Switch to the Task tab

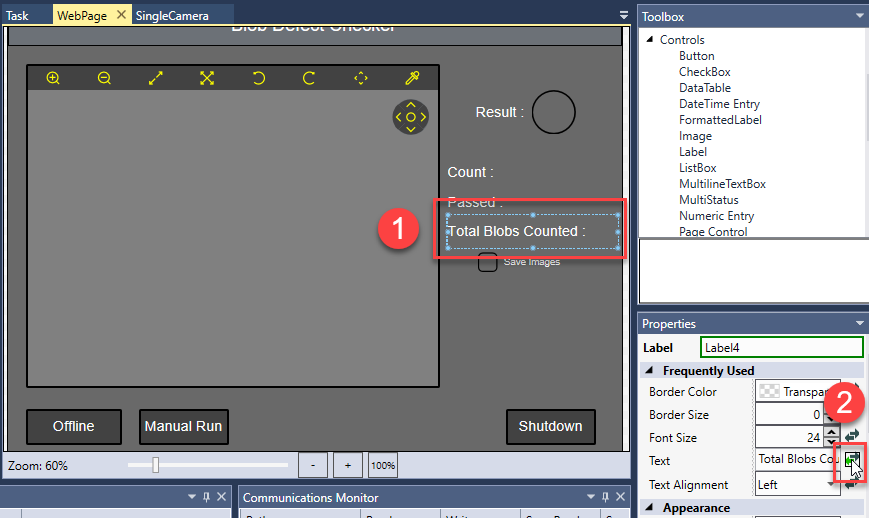click(x=18, y=16)
